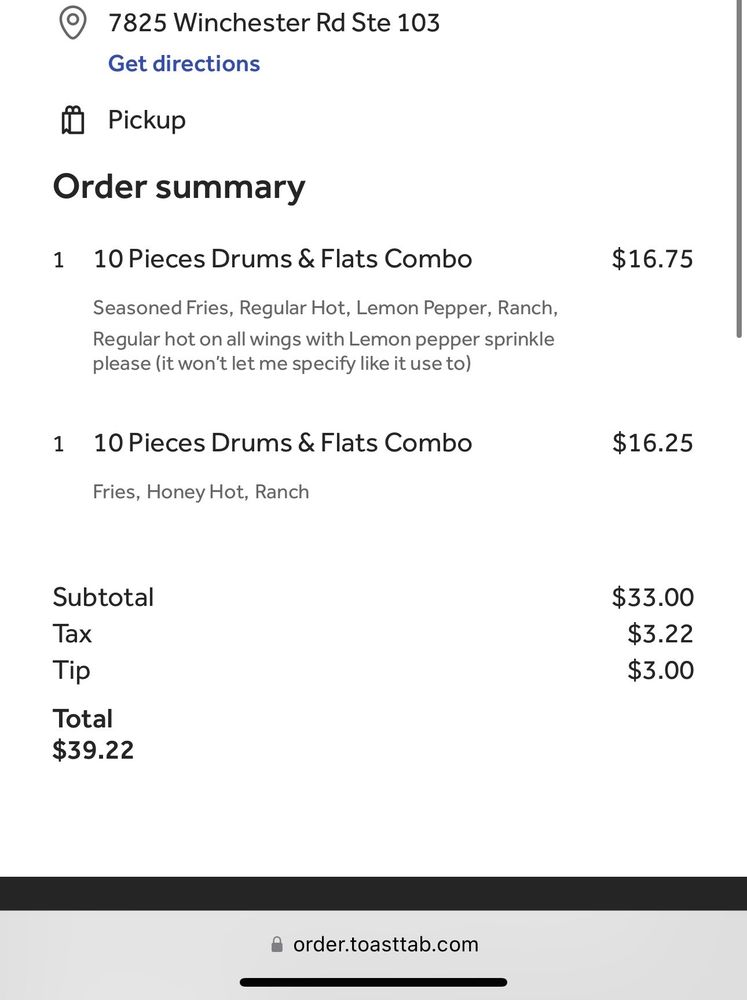747x1000 pixels.
Task: Select the 7825 Winchester Rd address text
Action: 274,22
